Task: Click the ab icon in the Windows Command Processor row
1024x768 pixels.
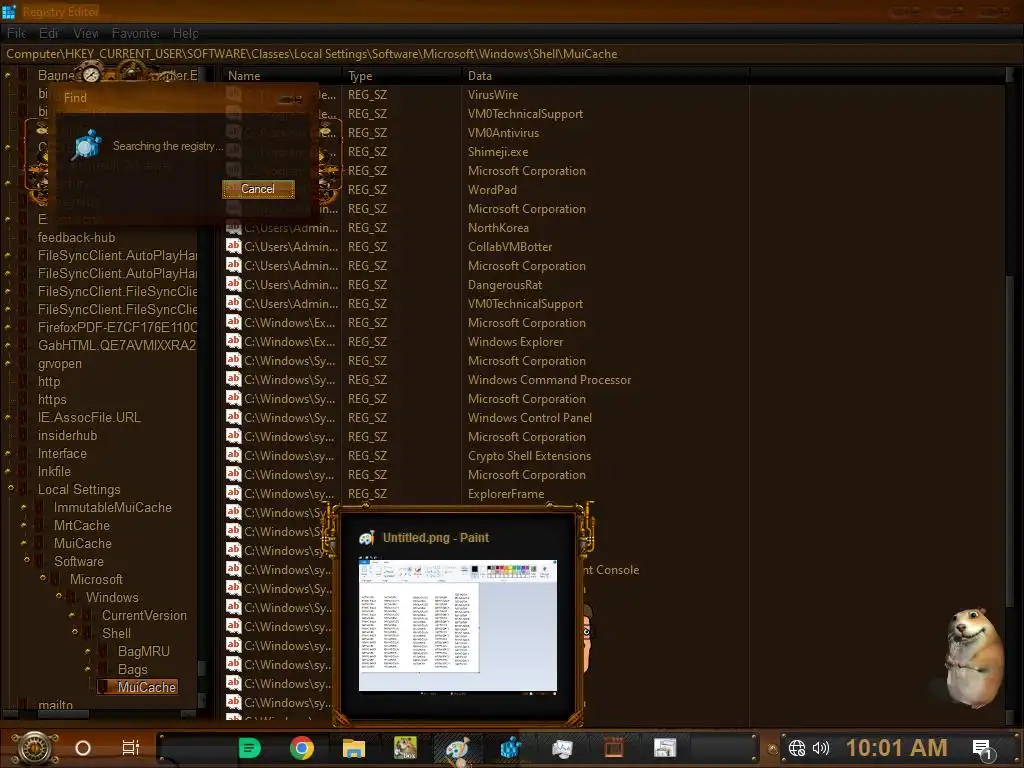Action: (x=234, y=379)
